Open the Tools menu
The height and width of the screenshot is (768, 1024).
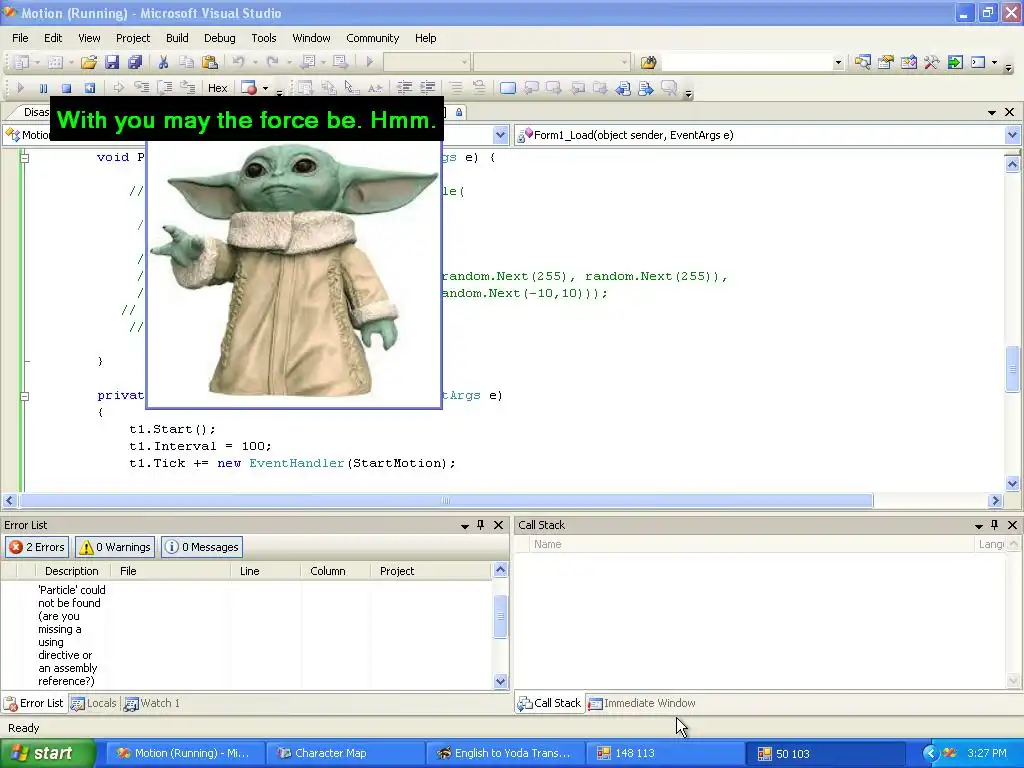point(264,38)
